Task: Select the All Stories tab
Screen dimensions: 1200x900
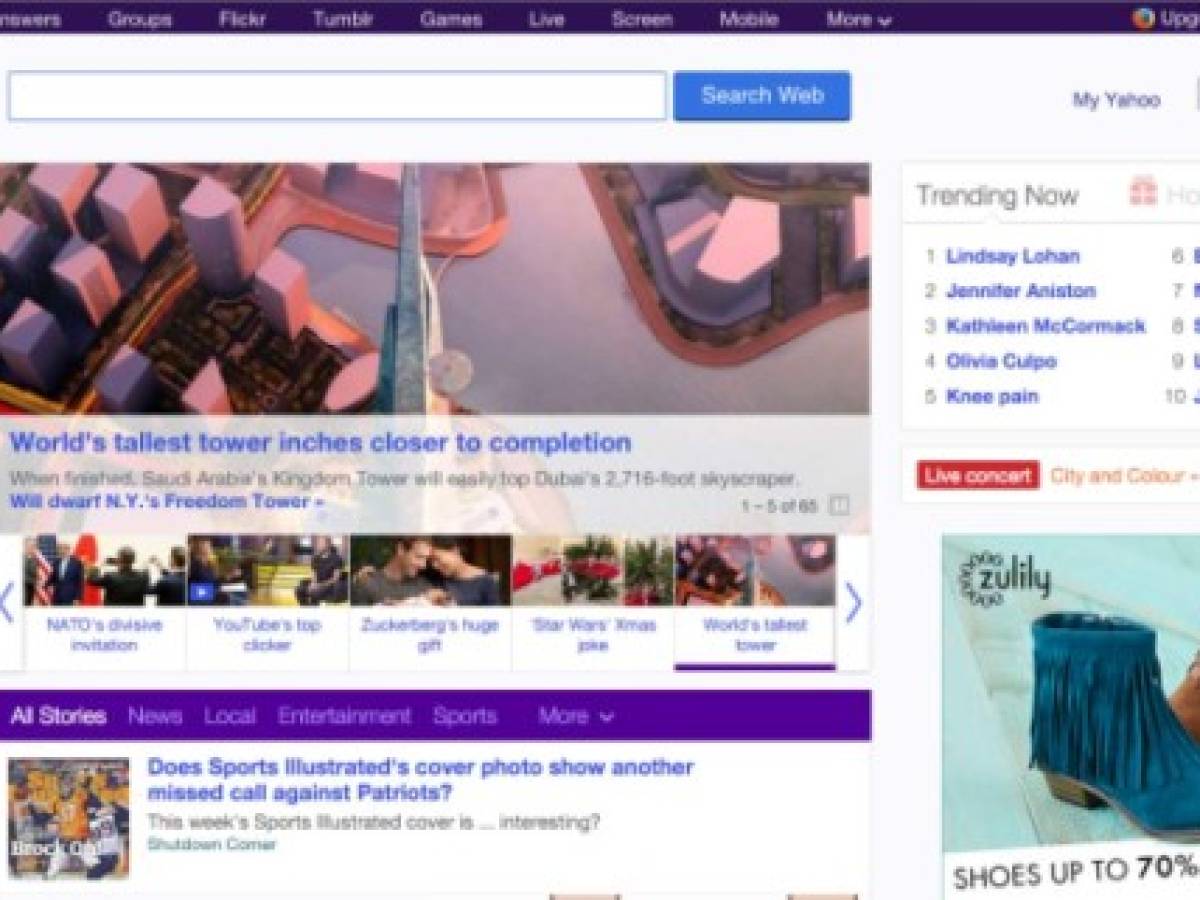Action: coord(58,716)
